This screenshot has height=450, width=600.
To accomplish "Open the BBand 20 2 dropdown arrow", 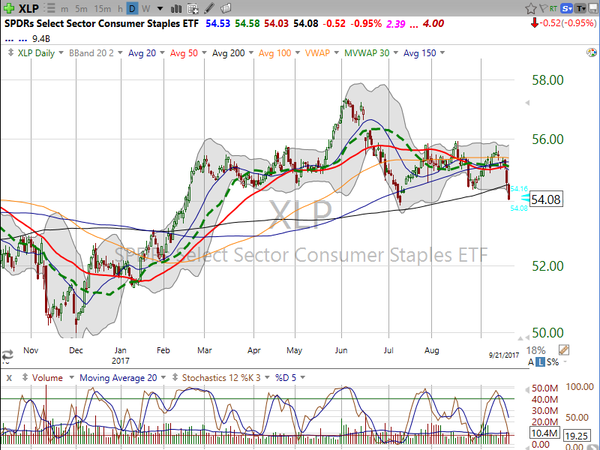I will (120, 53).
